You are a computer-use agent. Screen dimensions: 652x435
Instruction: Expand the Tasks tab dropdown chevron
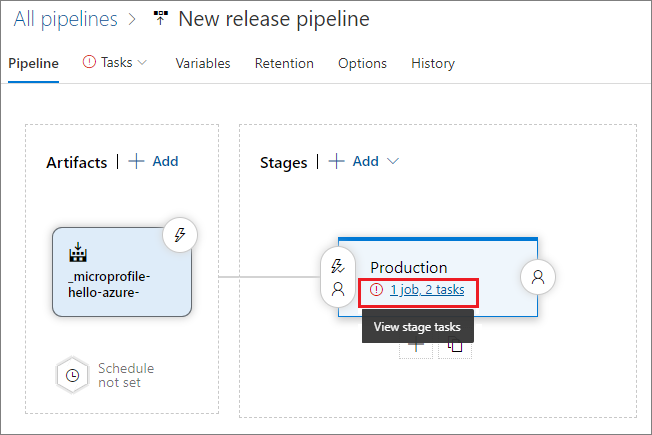142,62
